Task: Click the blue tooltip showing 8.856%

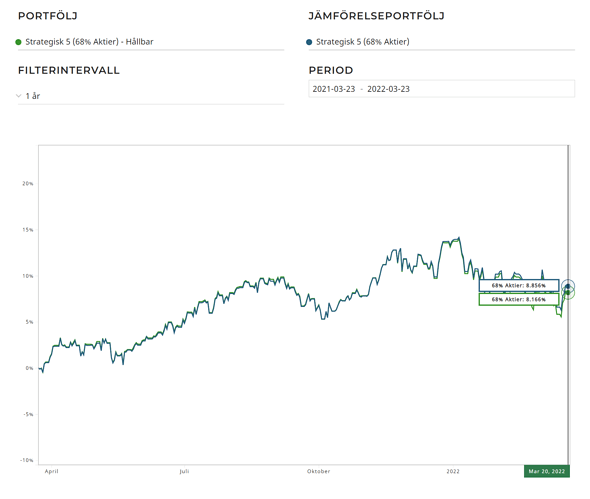Action: coord(519,286)
